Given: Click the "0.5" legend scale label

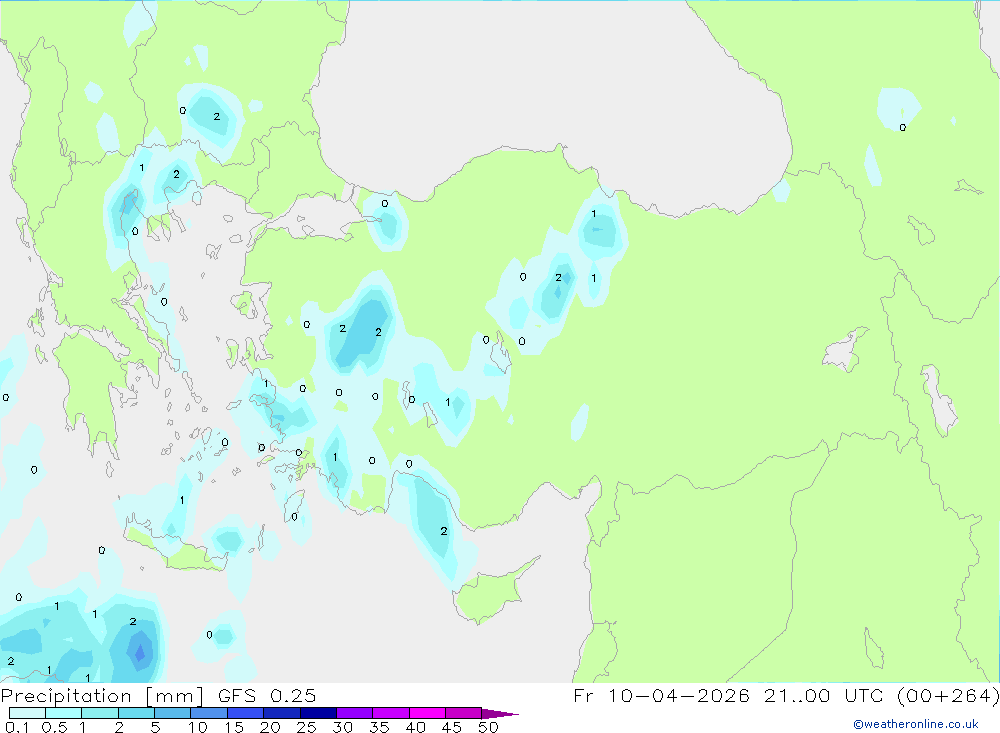Looking at the screenshot, I should coord(54,727).
